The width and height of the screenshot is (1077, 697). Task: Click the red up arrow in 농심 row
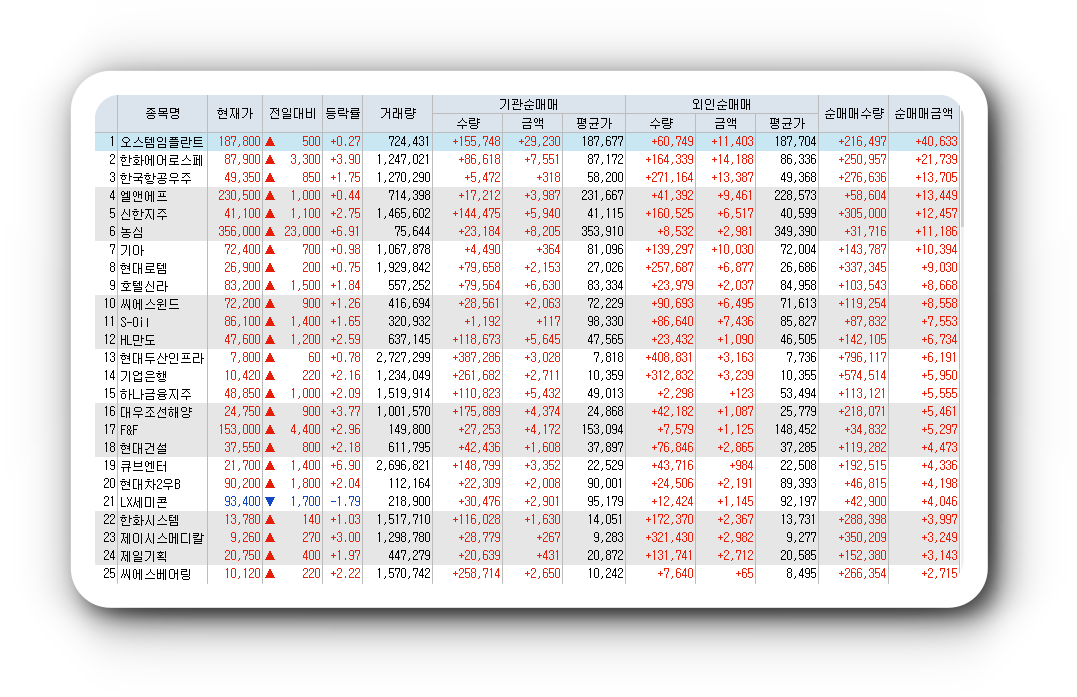pyautogui.click(x=270, y=231)
